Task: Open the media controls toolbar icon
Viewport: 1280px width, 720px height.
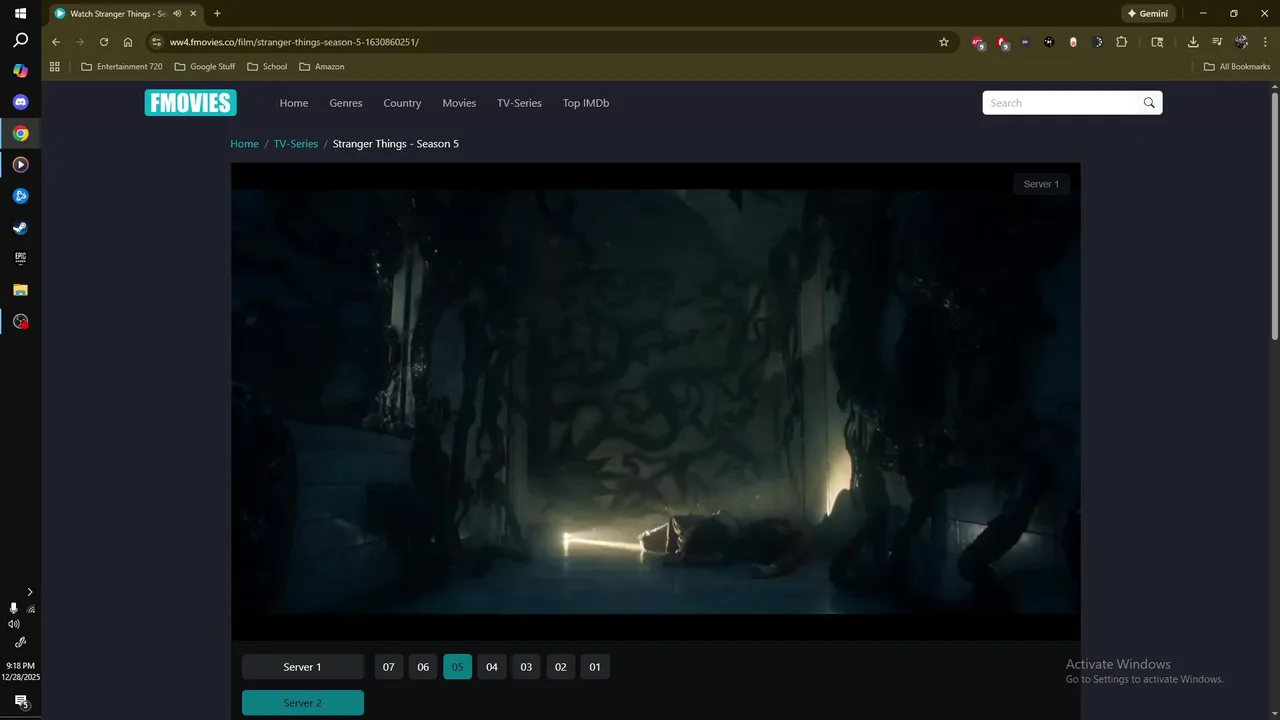Action: pyautogui.click(x=1217, y=42)
